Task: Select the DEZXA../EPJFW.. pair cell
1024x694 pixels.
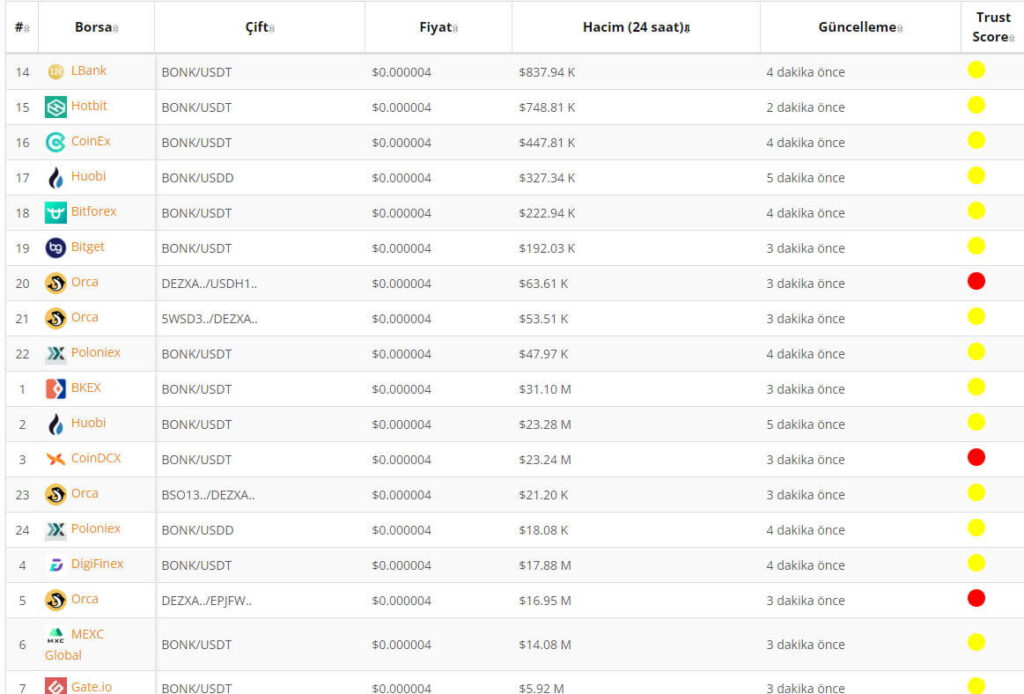Action: 206,601
